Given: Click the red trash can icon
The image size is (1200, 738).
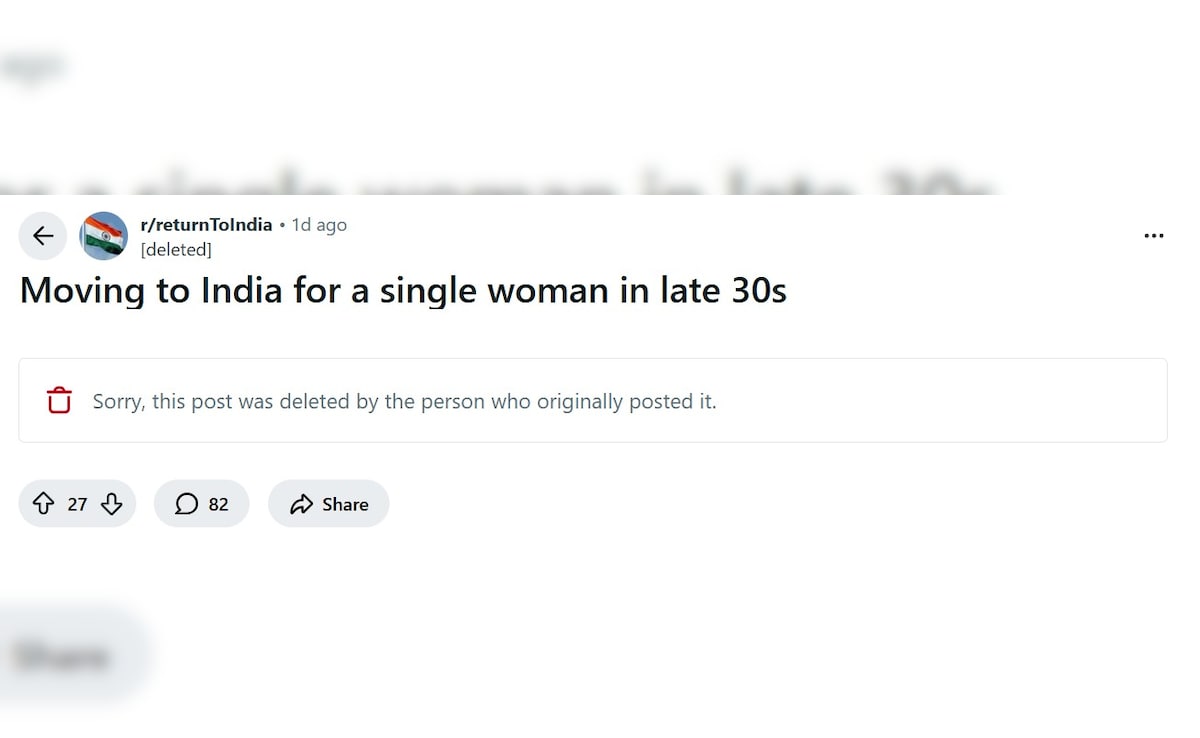Looking at the screenshot, I should point(59,400).
